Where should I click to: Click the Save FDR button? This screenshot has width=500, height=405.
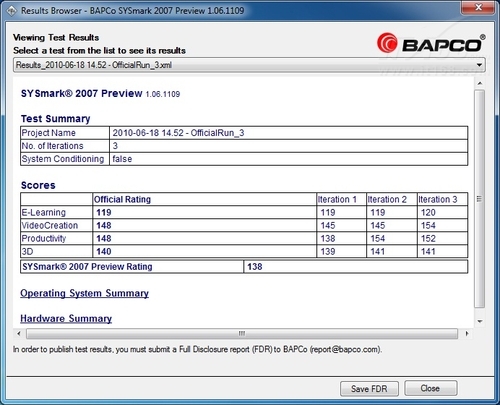coord(369,389)
